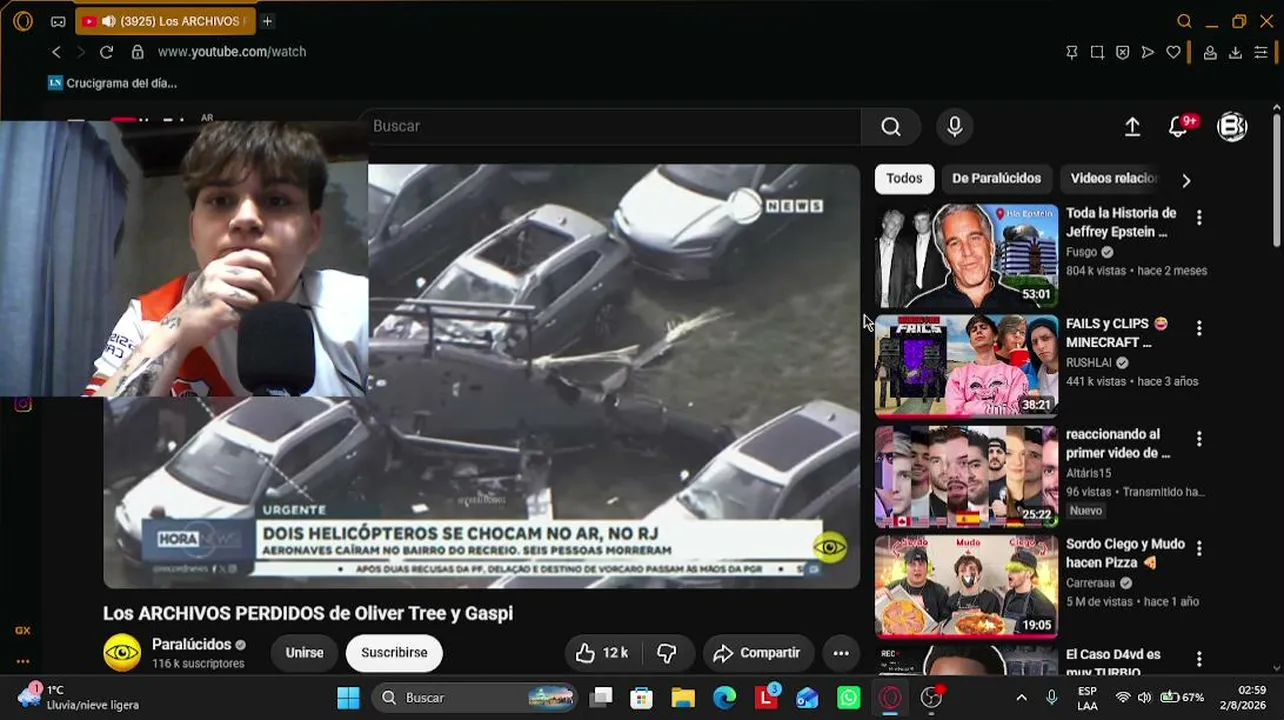Open options for Sordo Ciego y Mudo video
Image resolution: width=1284 pixels, height=720 pixels.
(1199, 548)
